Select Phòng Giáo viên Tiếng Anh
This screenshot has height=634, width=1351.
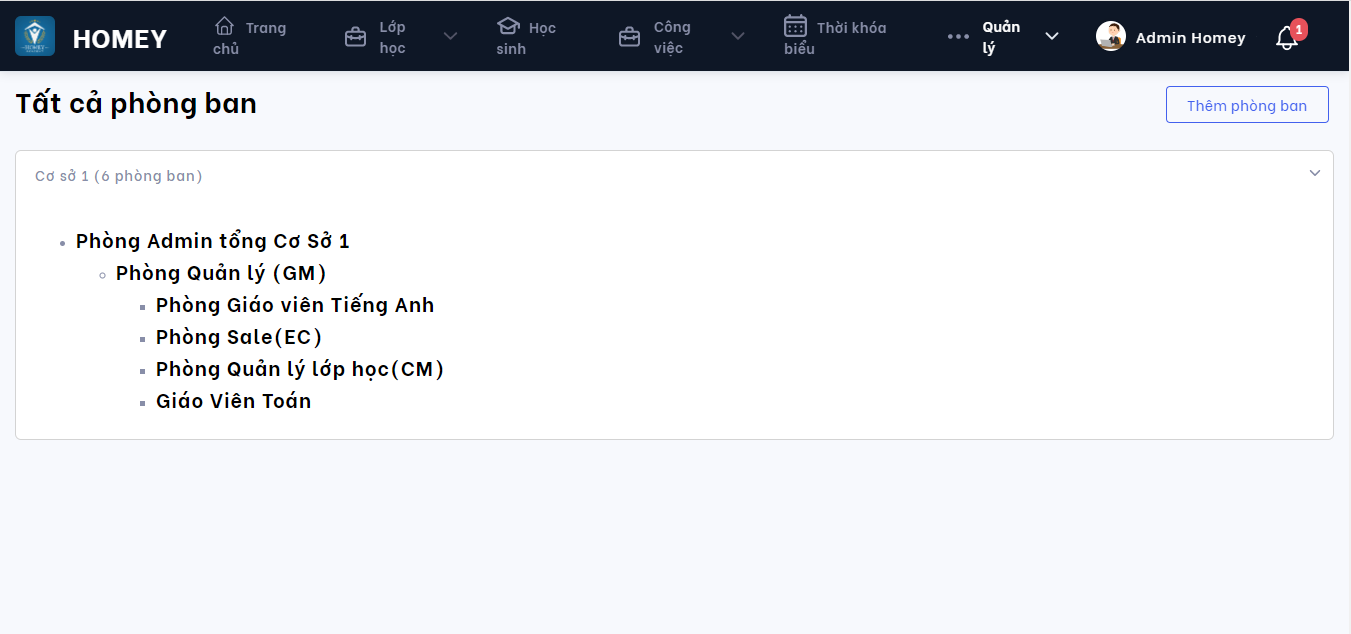(x=295, y=305)
